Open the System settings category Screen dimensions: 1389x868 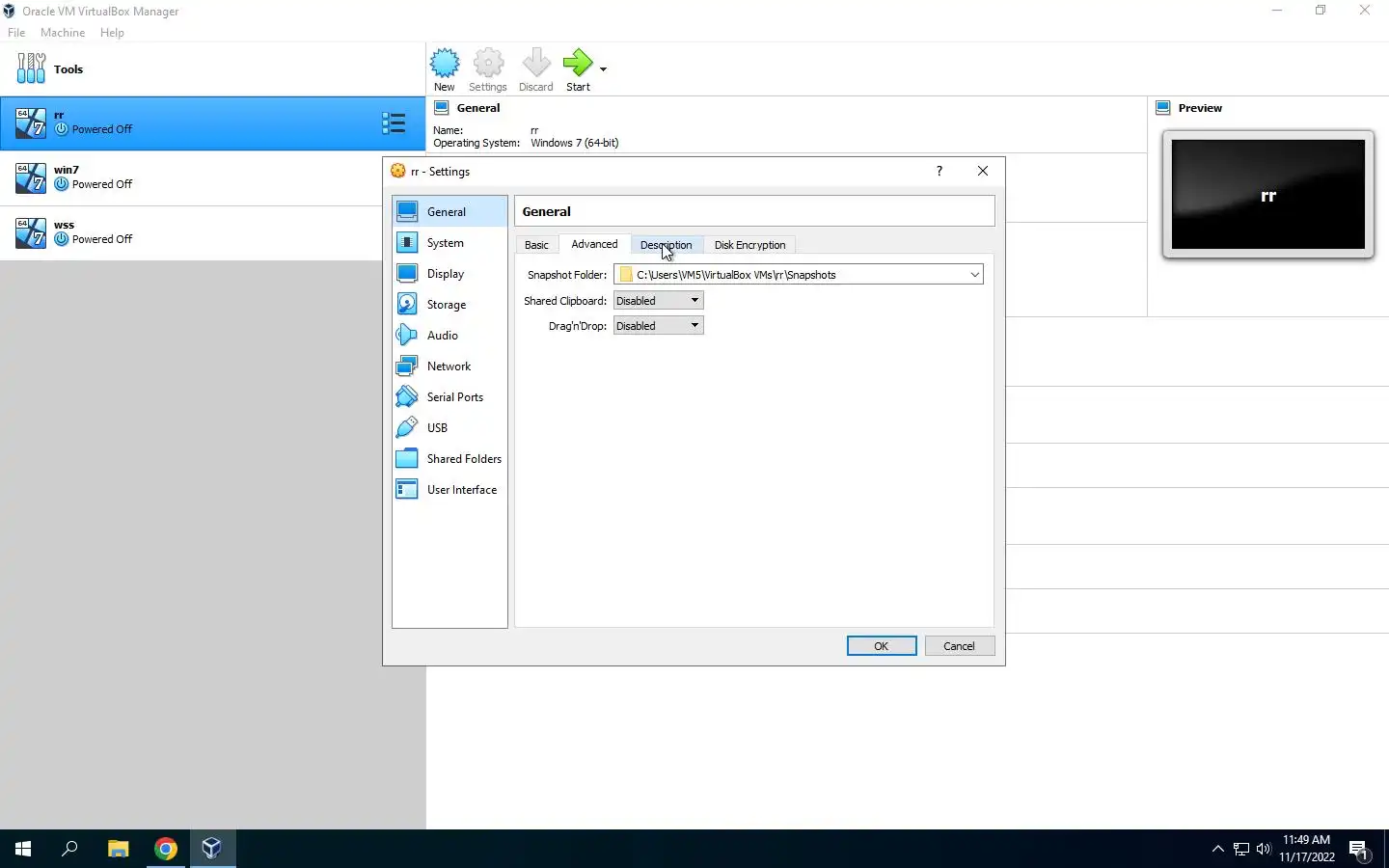(449, 243)
